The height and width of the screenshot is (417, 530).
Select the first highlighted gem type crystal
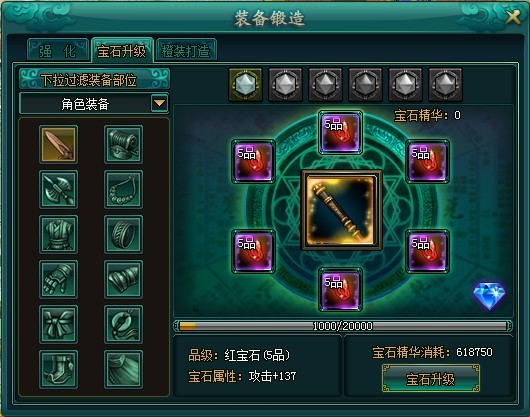[x=245, y=84]
